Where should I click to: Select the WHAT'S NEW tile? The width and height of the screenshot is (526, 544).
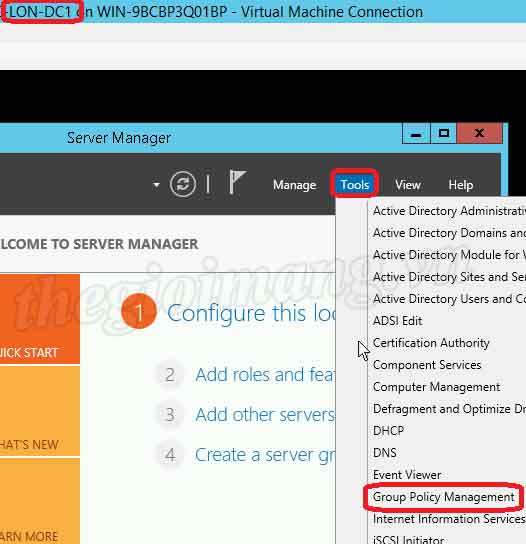coord(40,411)
